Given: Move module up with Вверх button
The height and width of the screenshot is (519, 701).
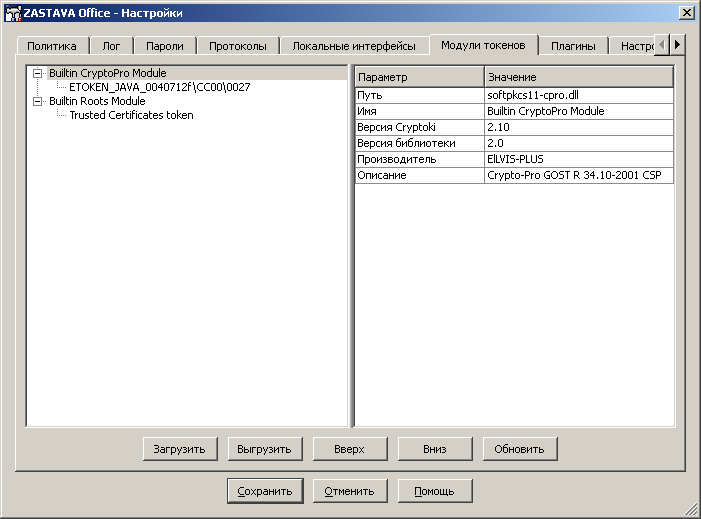Looking at the screenshot, I should [x=349, y=449].
